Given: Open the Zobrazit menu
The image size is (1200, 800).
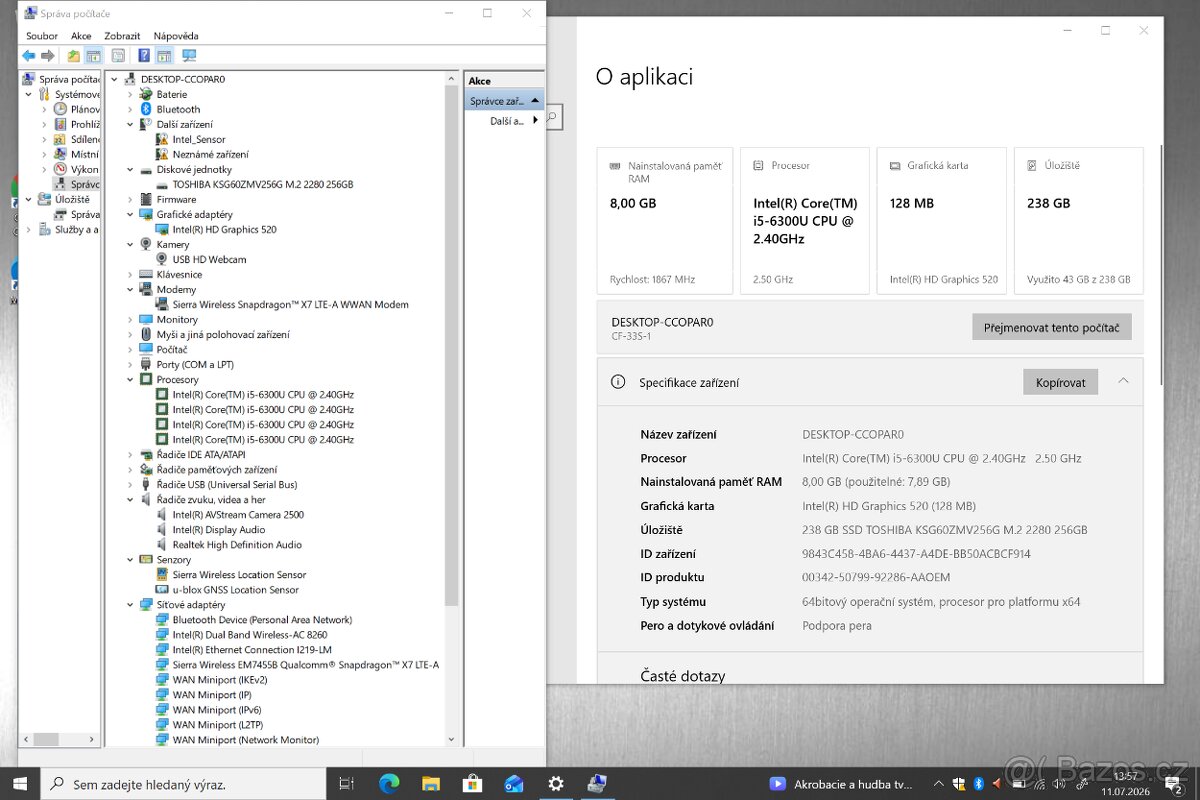Looking at the screenshot, I should (x=122, y=36).
